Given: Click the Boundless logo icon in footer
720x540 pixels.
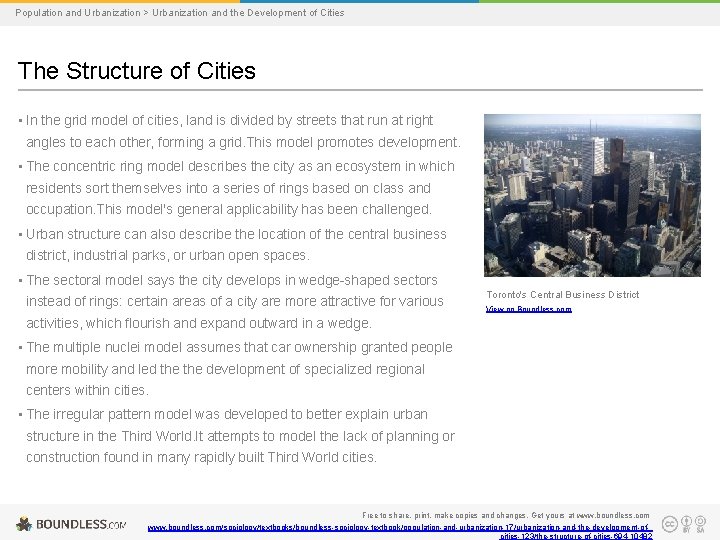Looking at the screenshot, I should (x=24, y=524).
